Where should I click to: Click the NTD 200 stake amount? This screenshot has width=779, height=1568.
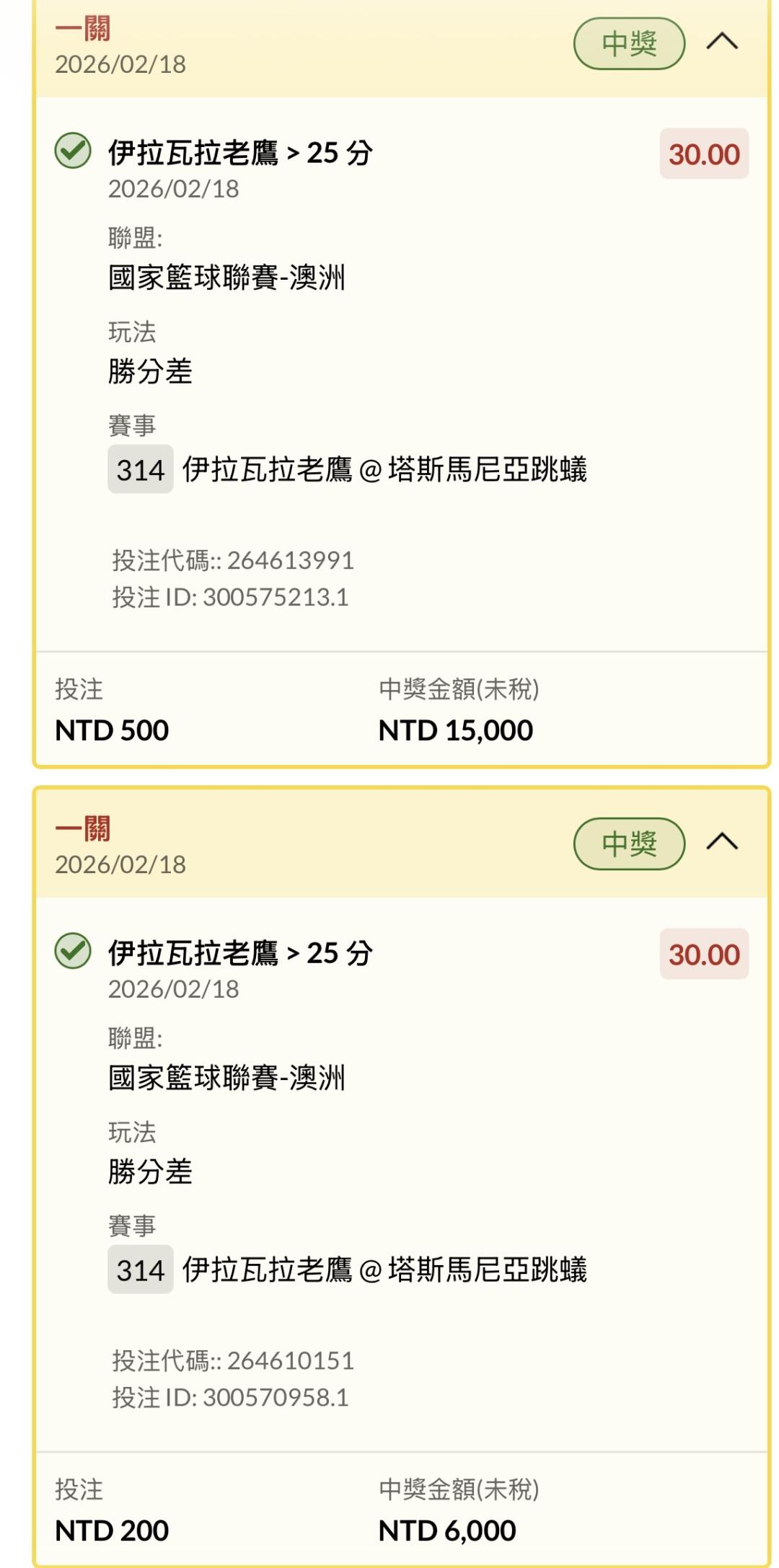click(112, 1531)
